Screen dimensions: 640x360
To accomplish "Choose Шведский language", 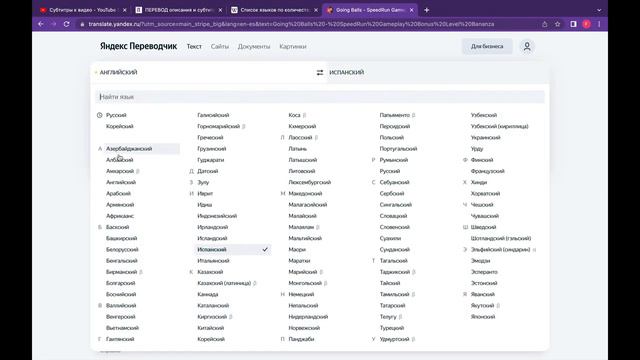I will click(483, 227).
